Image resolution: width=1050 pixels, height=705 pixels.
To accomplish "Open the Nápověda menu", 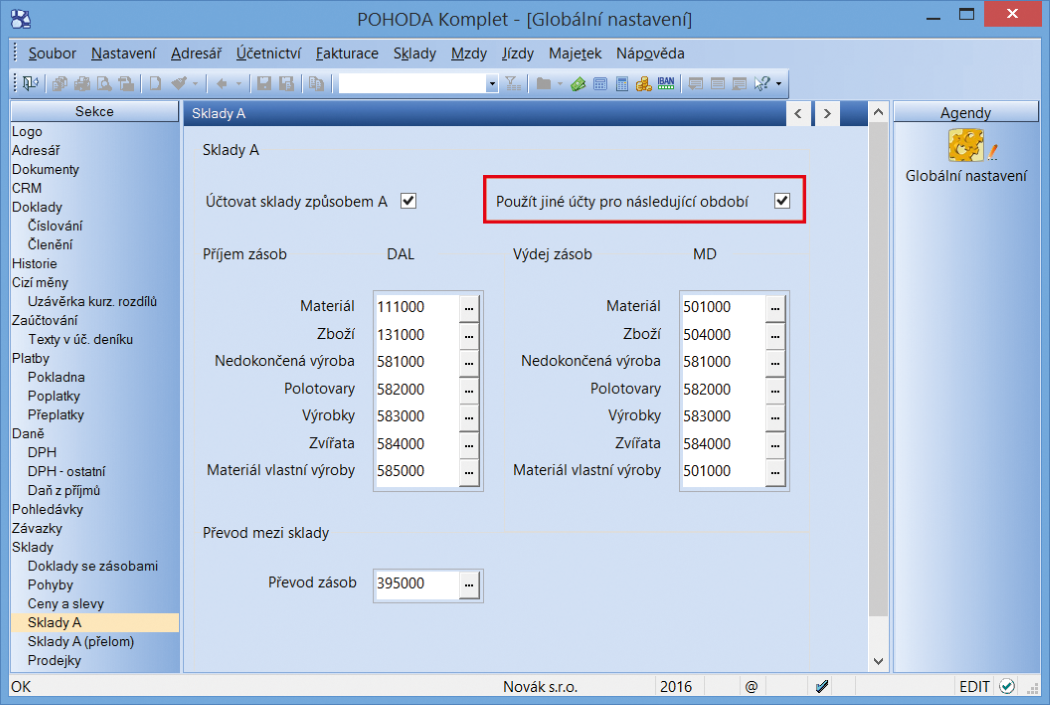I will (x=650, y=54).
